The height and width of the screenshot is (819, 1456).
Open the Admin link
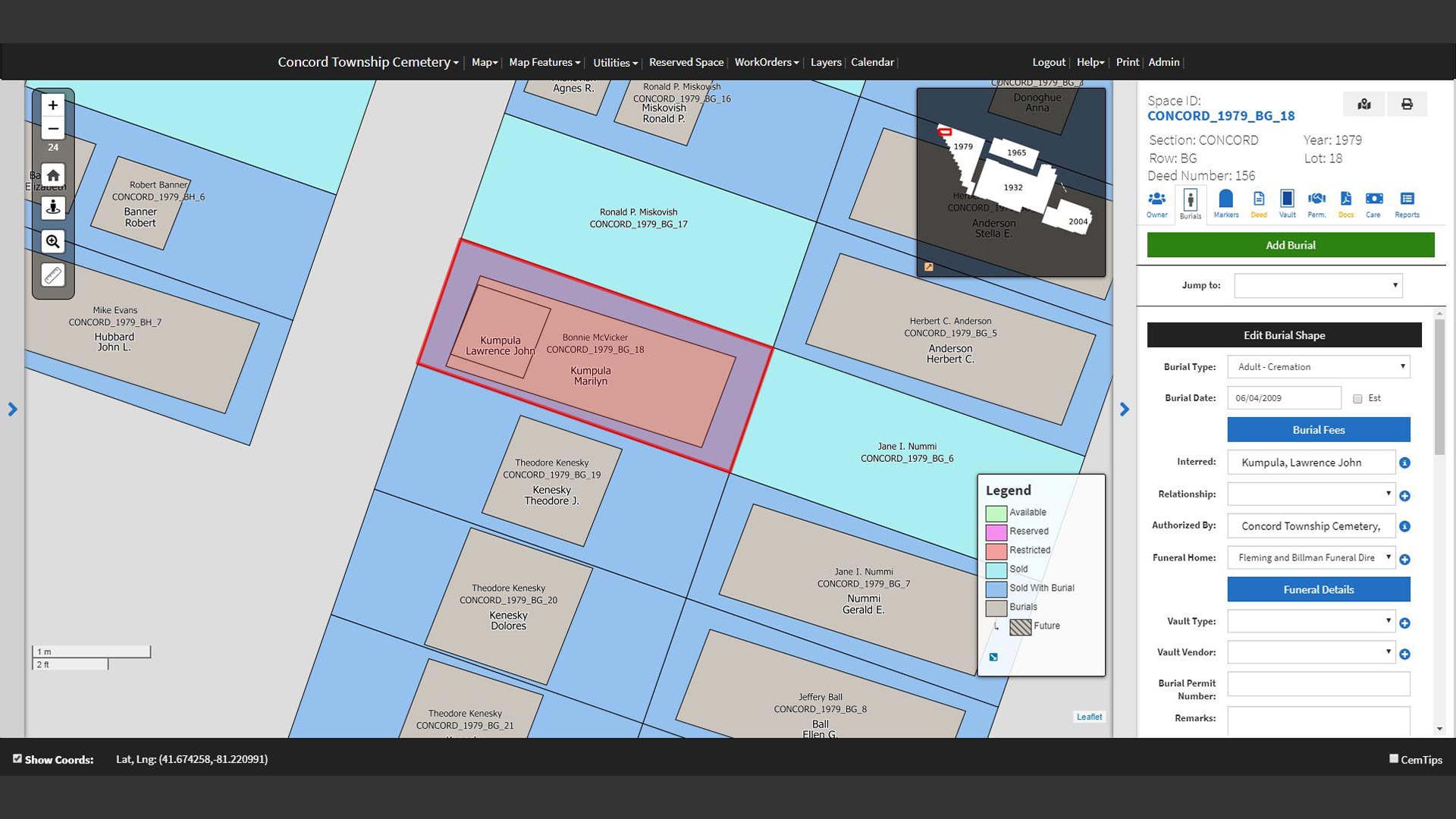point(1163,62)
